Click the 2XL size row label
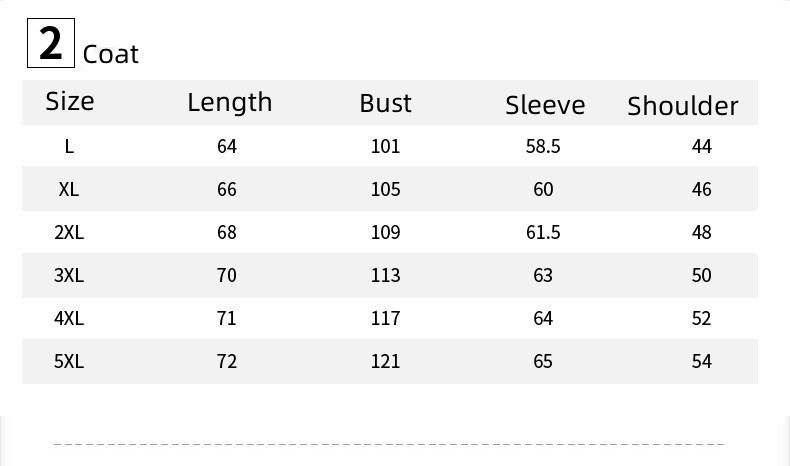Screen dimensions: 790x466 pos(69,232)
